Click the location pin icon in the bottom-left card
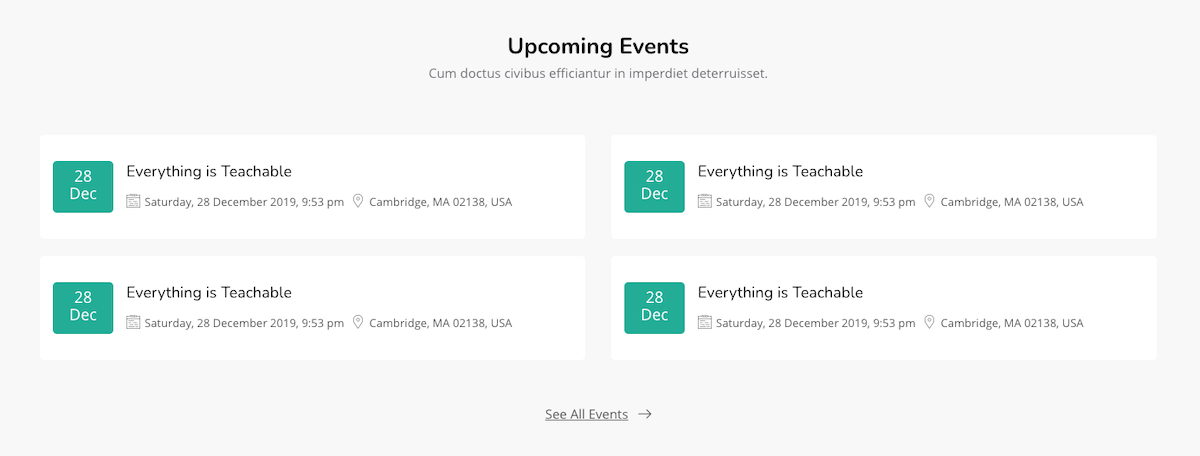The width and height of the screenshot is (1200, 456). (x=358, y=322)
